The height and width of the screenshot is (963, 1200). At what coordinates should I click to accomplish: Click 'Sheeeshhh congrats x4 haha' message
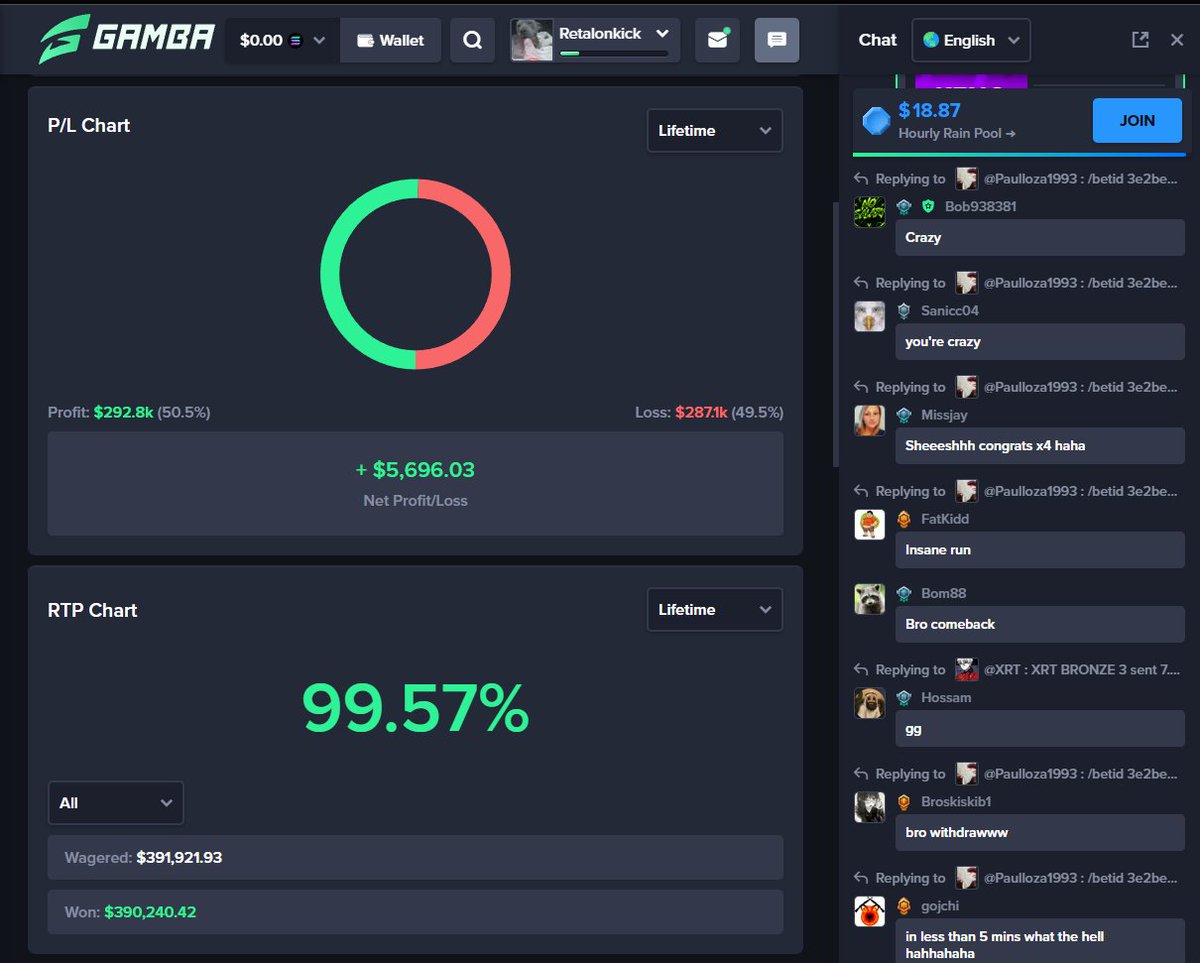pos(1040,446)
